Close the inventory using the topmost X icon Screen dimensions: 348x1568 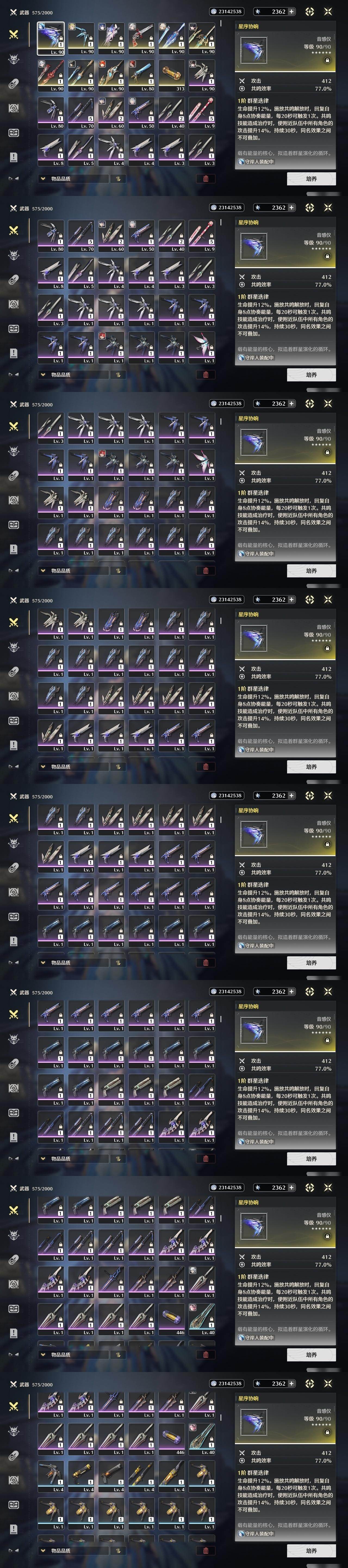(328, 11)
